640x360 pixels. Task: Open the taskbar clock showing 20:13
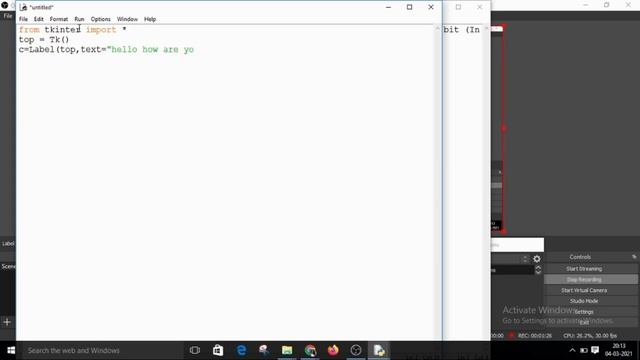(x=619, y=350)
